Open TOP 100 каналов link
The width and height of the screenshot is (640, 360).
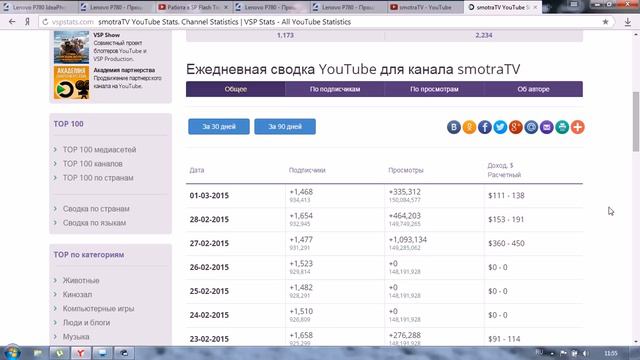[x=92, y=164]
